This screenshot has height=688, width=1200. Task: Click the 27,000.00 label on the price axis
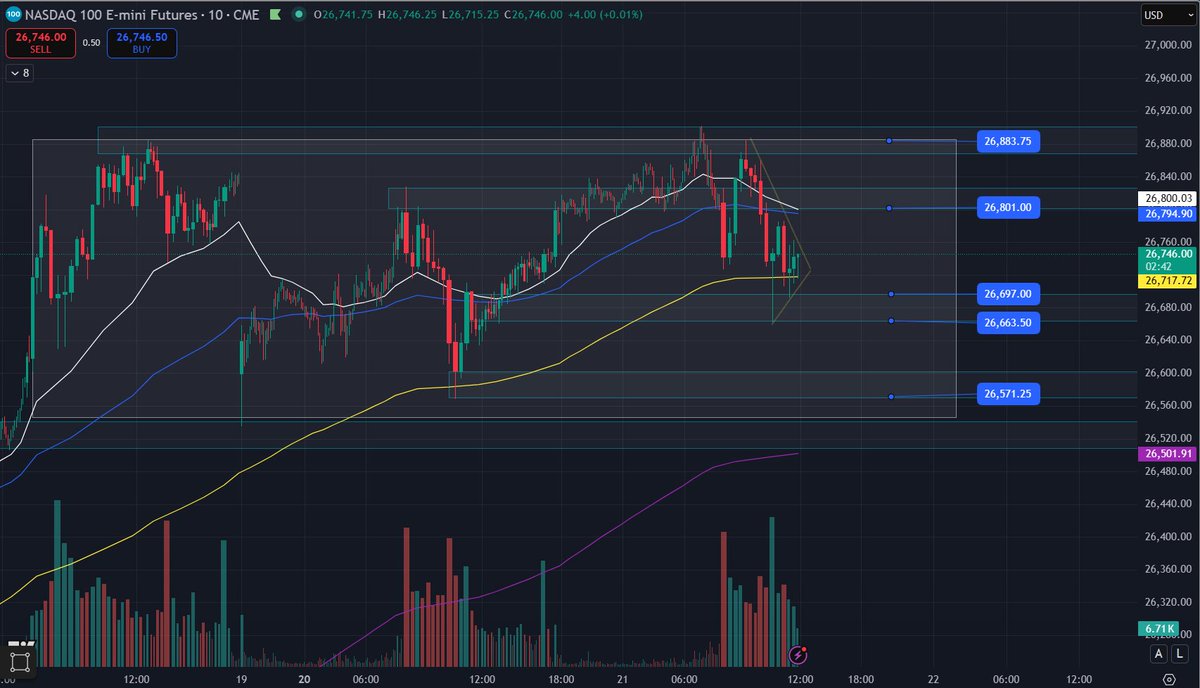click(1166, 45)
